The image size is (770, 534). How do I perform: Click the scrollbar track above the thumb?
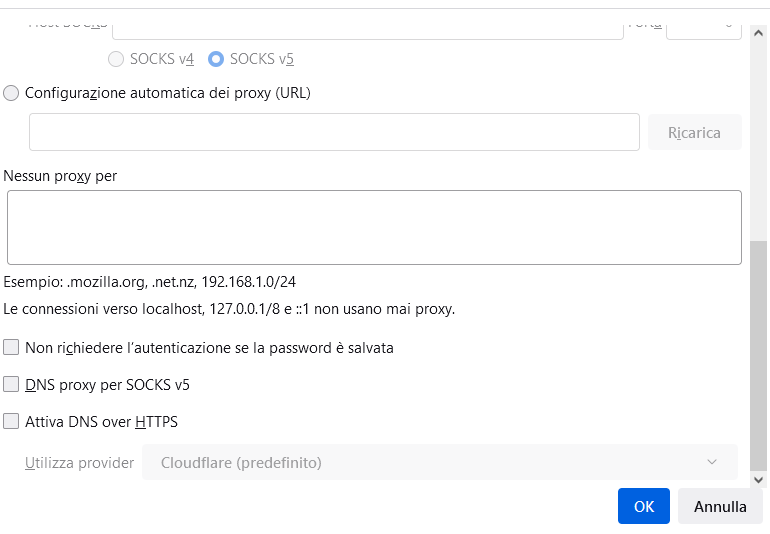(x=758, y=140)
